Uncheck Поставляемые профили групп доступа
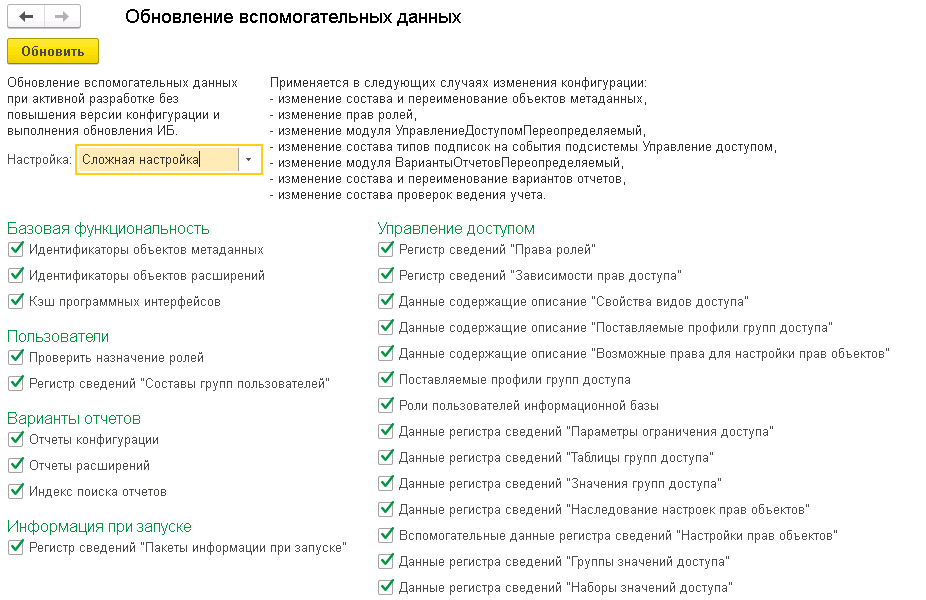This screenshot has height=600, width=926. (386, 379)
